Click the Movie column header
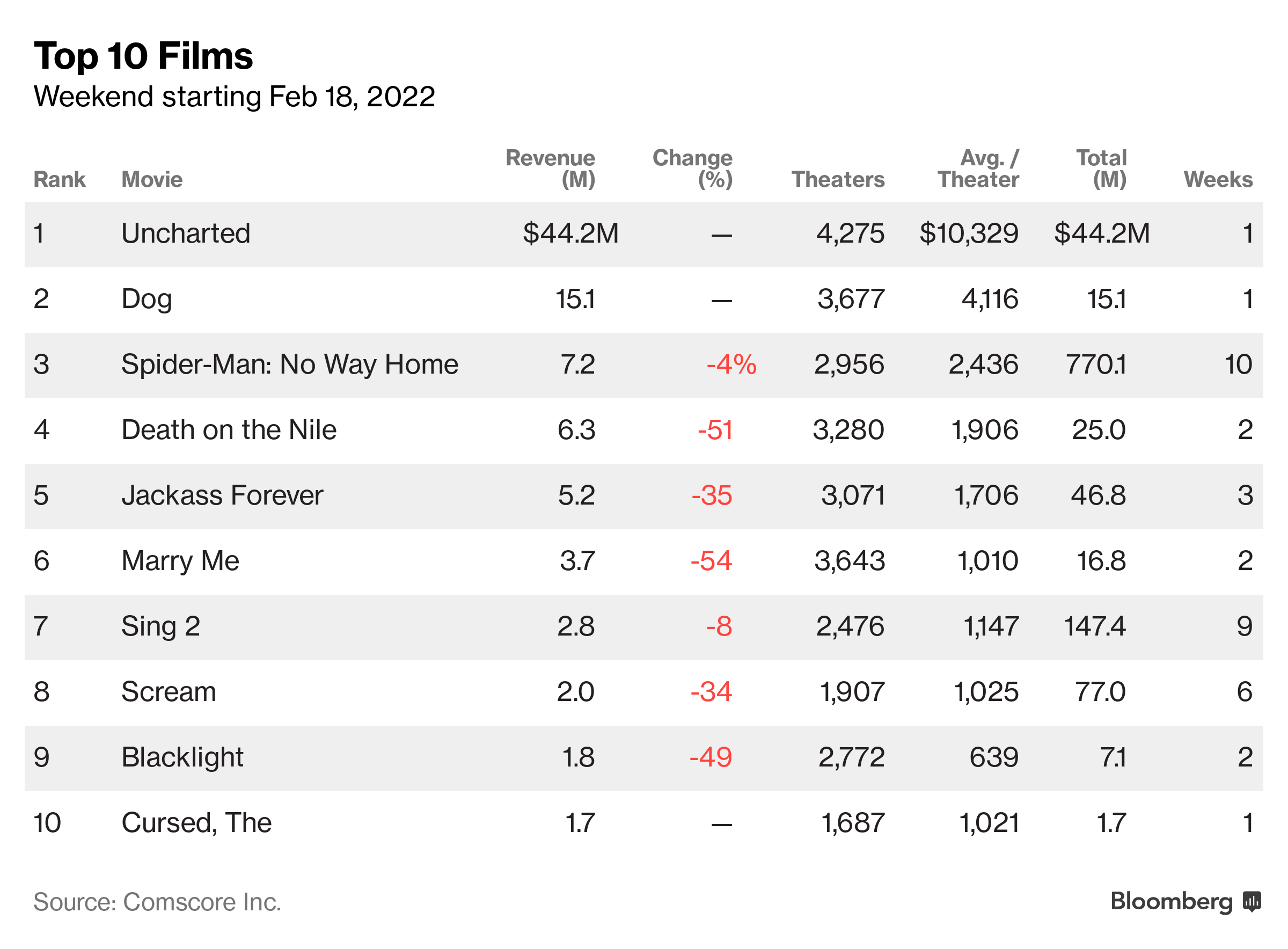The width and height of the screenshot is (1288, 949). click(151, 179)
